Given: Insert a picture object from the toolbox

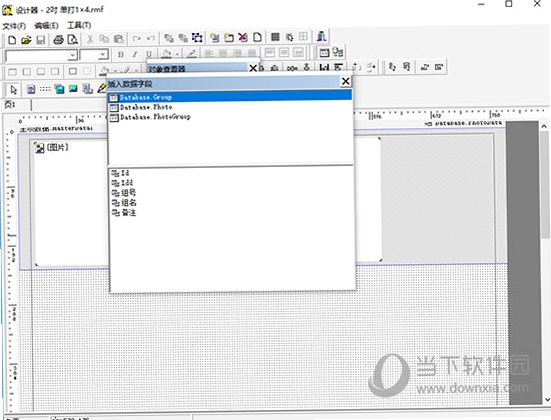Looking at the screenshot, I should (x=73, y=89).
